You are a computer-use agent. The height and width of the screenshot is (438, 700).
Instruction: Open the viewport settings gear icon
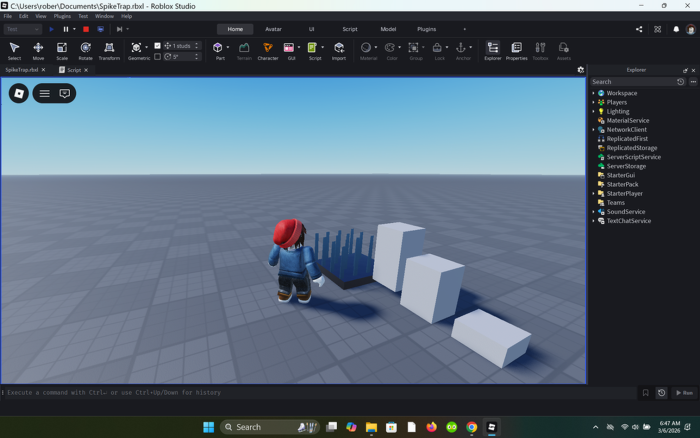580,70
